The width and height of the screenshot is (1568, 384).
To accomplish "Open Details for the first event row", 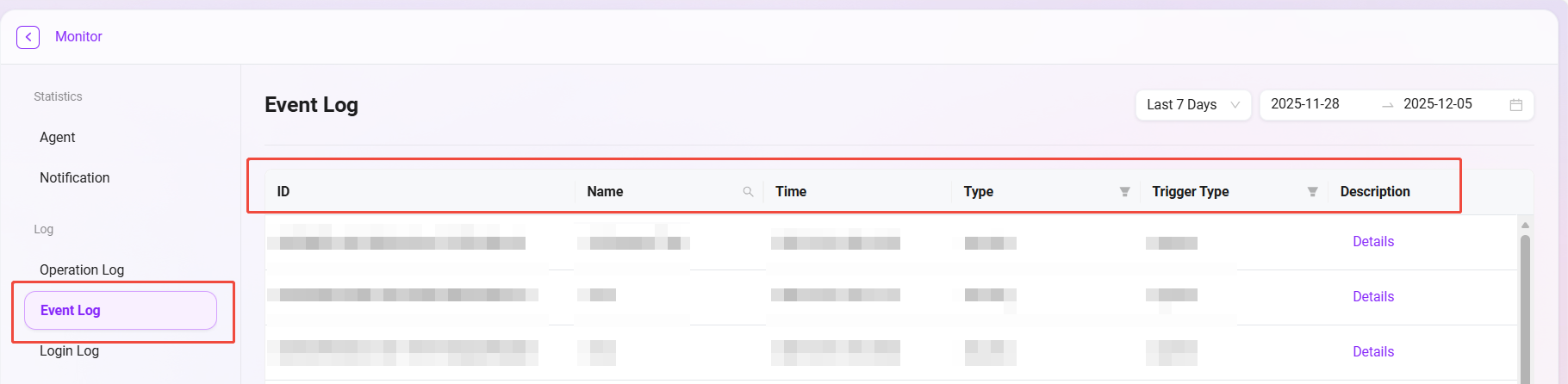I will tap(1372, 242).
